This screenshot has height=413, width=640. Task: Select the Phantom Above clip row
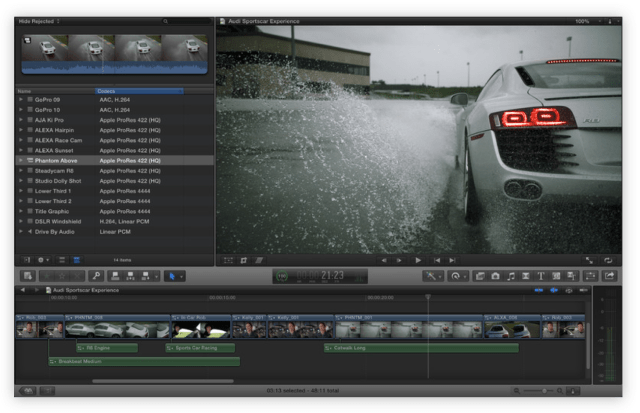point(60,160)
